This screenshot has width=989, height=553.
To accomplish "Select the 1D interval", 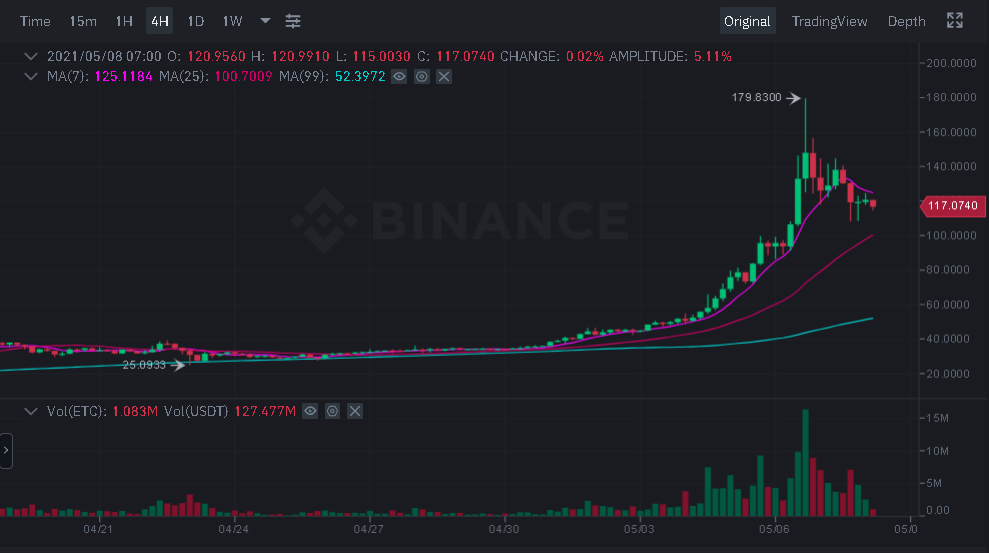I will pos(196,21).
